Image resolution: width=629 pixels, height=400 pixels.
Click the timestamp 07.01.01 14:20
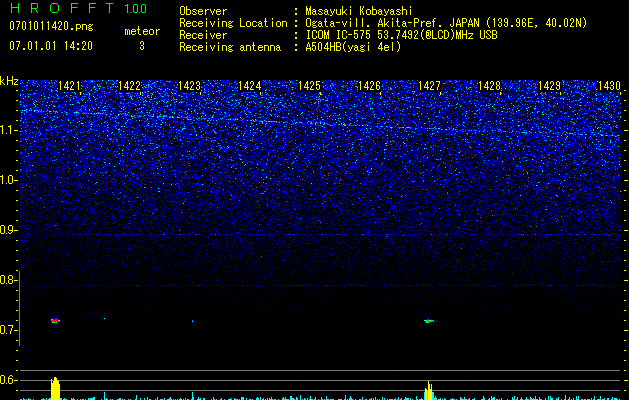coord(51,46)
